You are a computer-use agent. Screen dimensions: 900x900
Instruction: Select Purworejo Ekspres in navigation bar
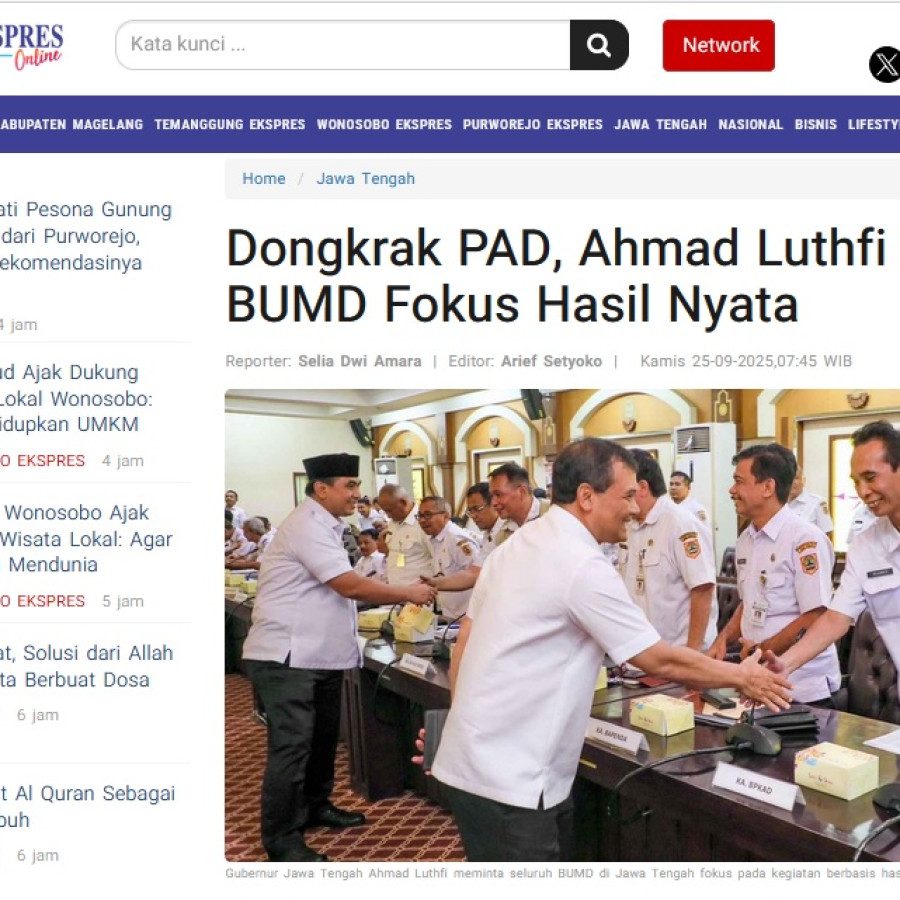pyautogui.click(x=533, y=125)
